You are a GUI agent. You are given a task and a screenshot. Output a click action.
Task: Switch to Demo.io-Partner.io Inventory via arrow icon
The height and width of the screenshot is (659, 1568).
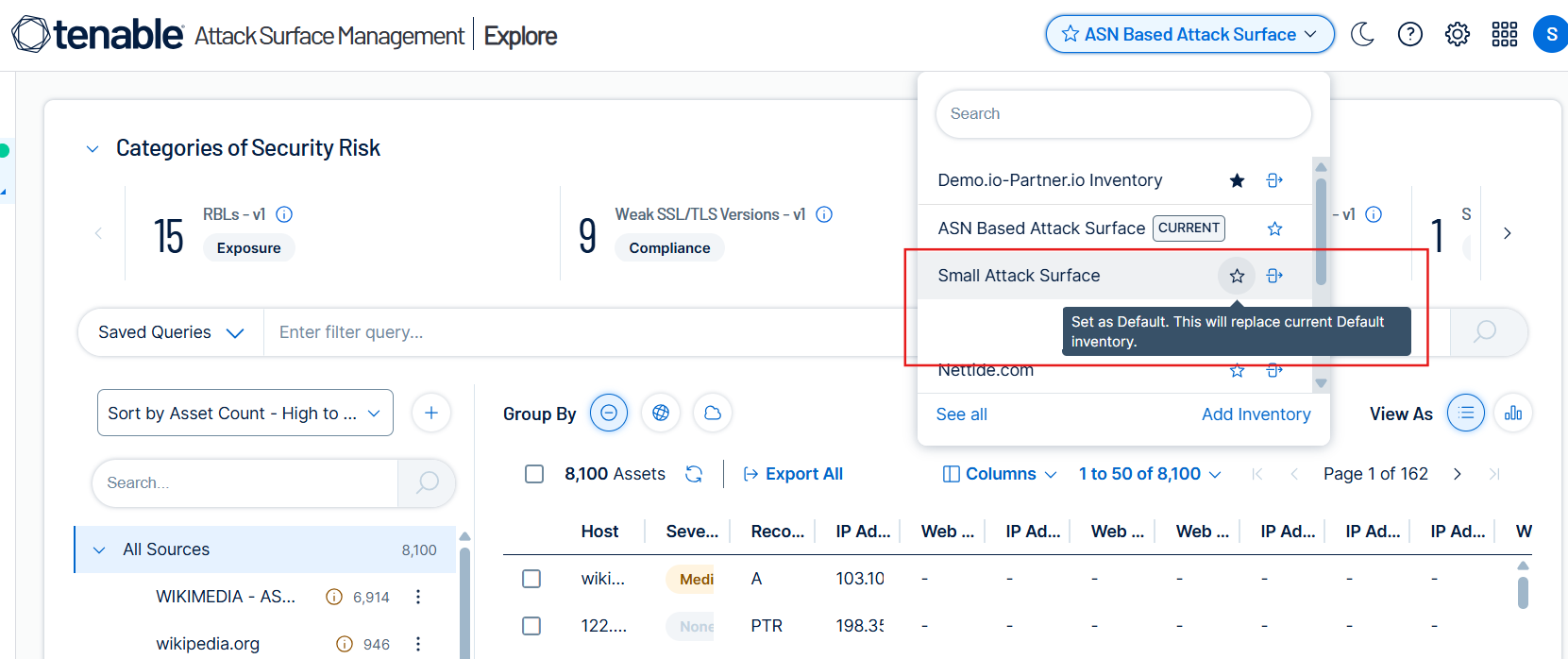1274,180
